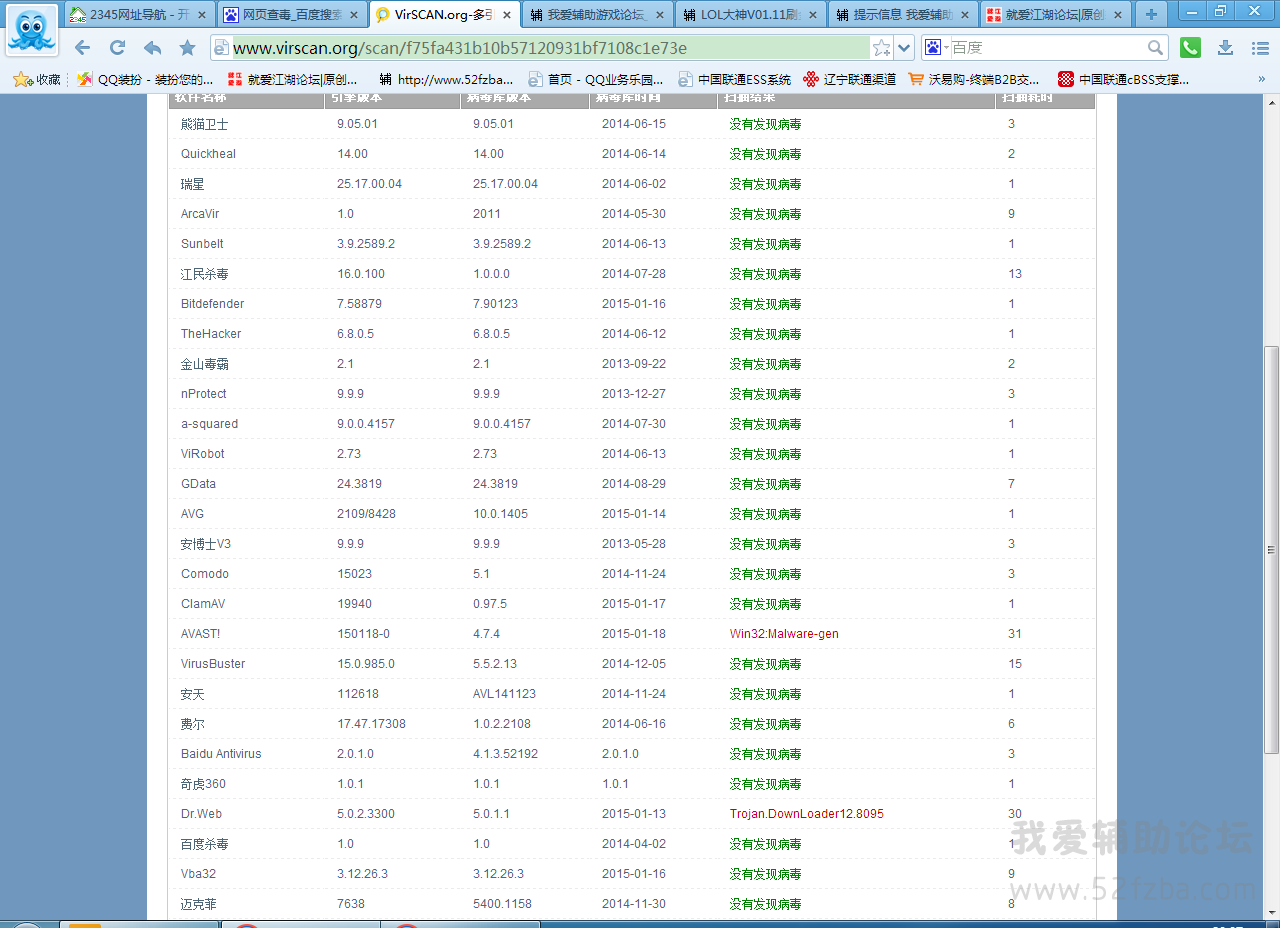Click the virscan.org URL address field
Viewport: 1280px width, 928px height.
point(549,48)
